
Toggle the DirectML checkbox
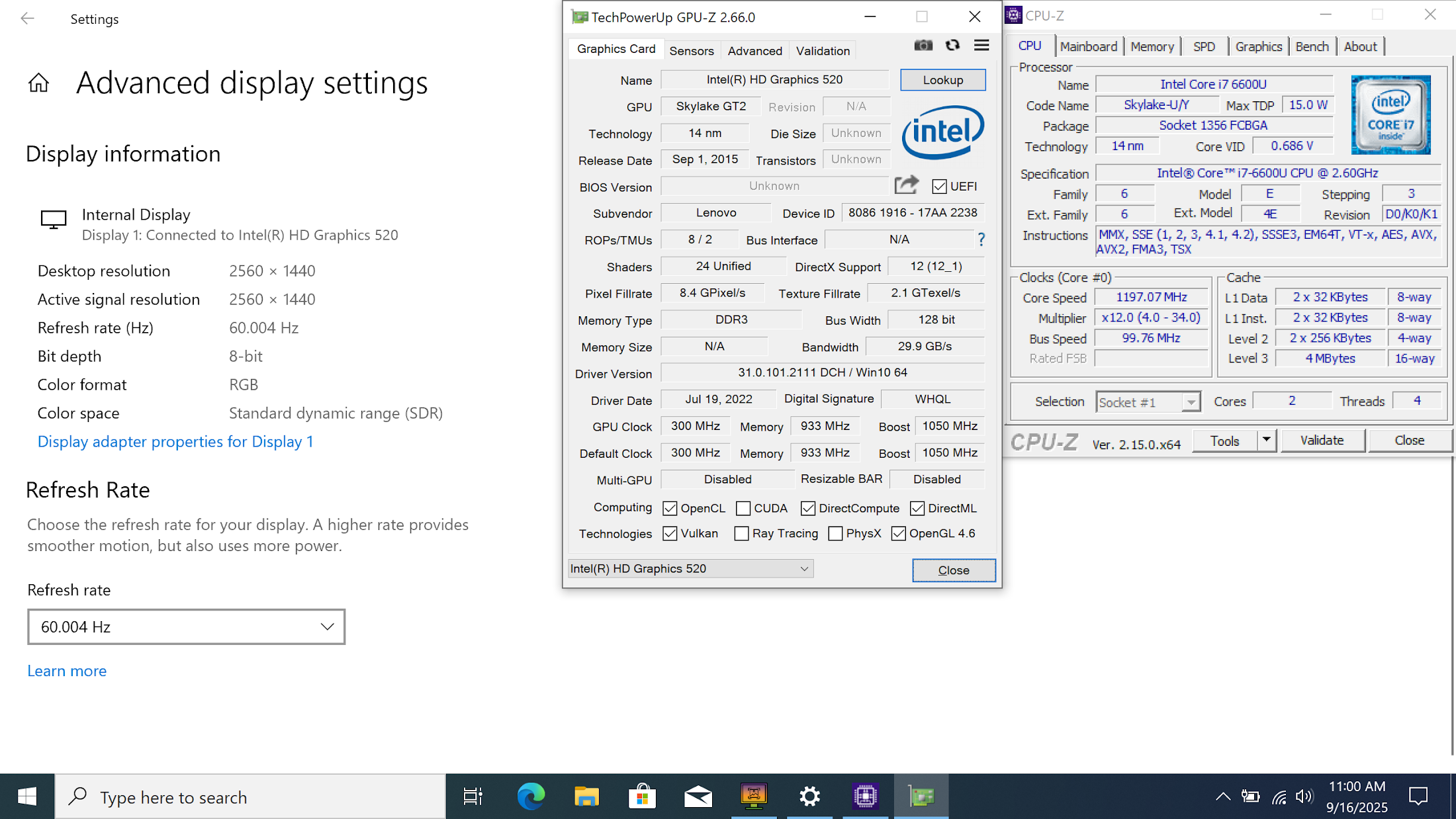pos(917,508)
